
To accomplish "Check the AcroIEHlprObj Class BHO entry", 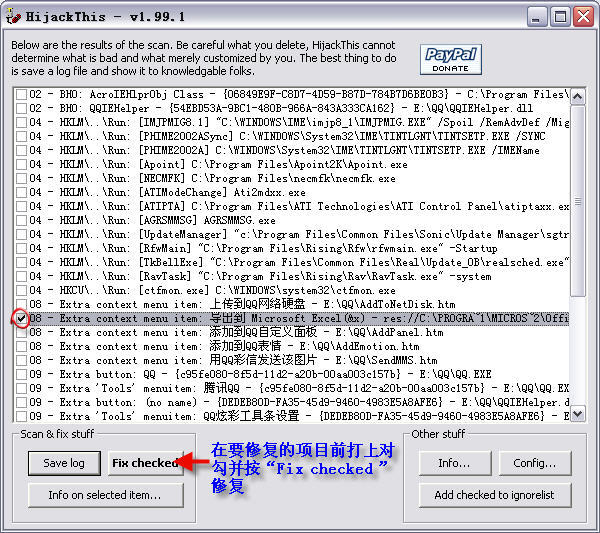I will [21, 94].
